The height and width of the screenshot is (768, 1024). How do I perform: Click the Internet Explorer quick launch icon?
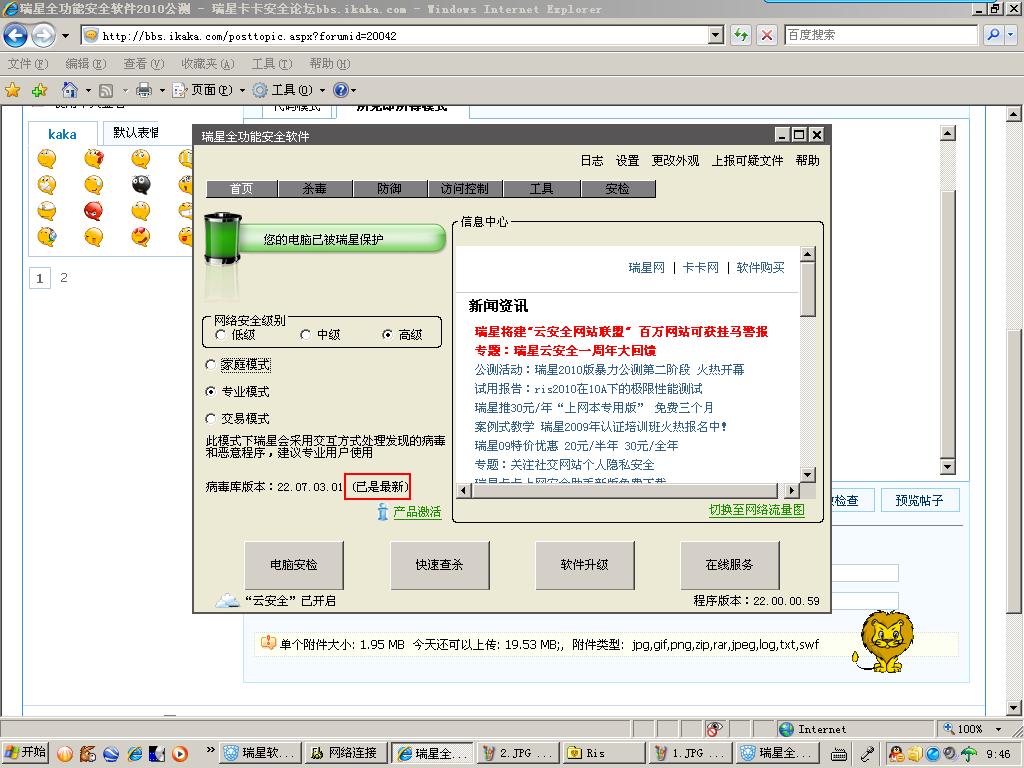135,754
